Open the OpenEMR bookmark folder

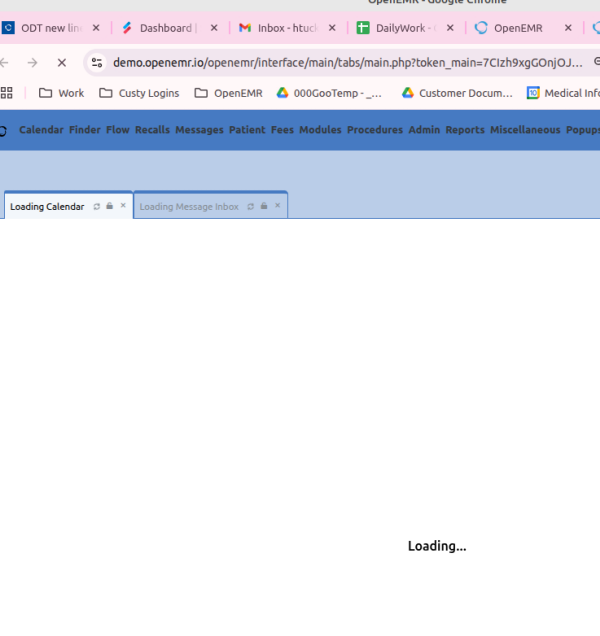[228, 93]
